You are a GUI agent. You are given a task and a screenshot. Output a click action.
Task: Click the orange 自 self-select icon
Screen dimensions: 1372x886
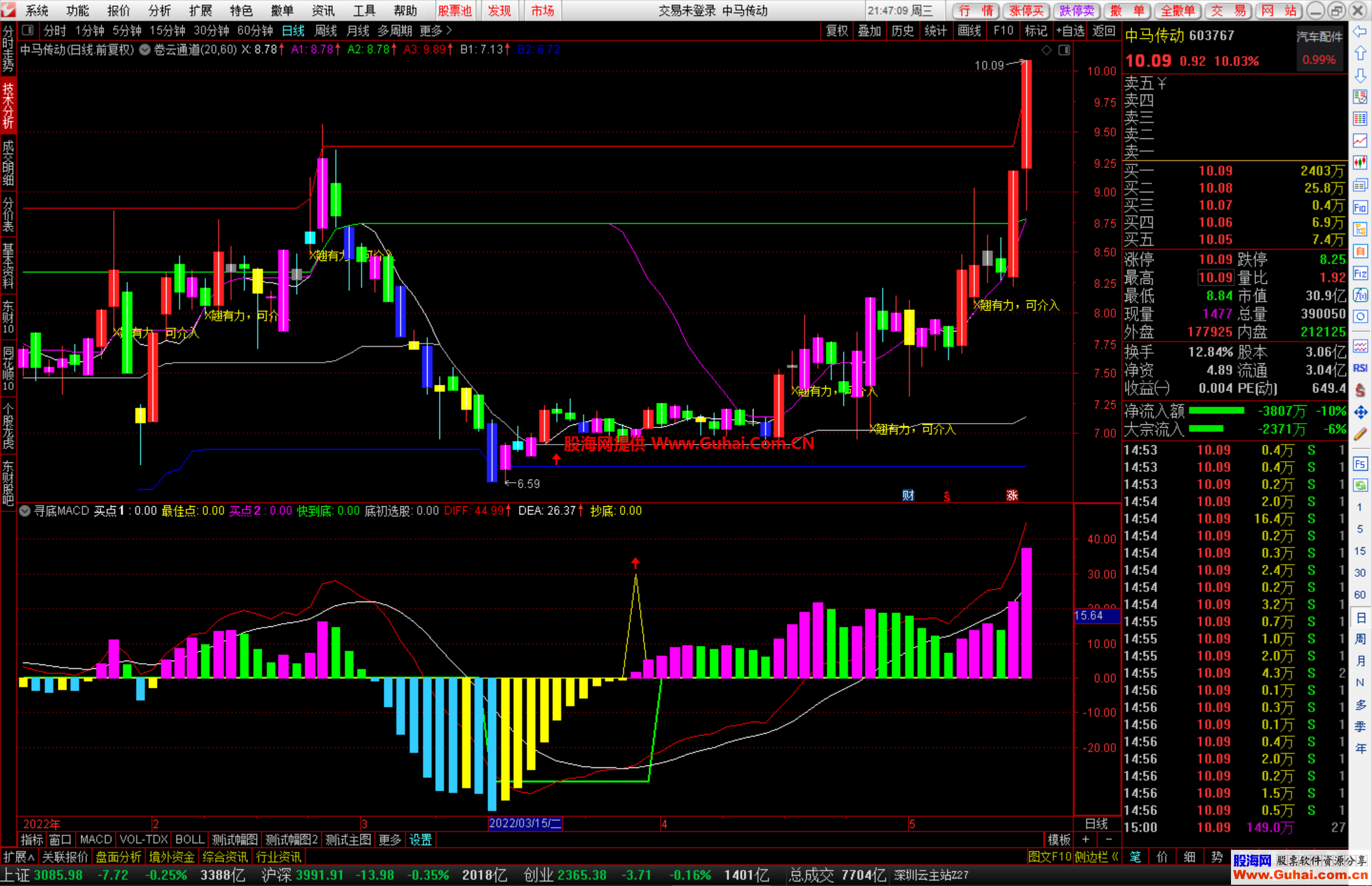click(1360, 251)
